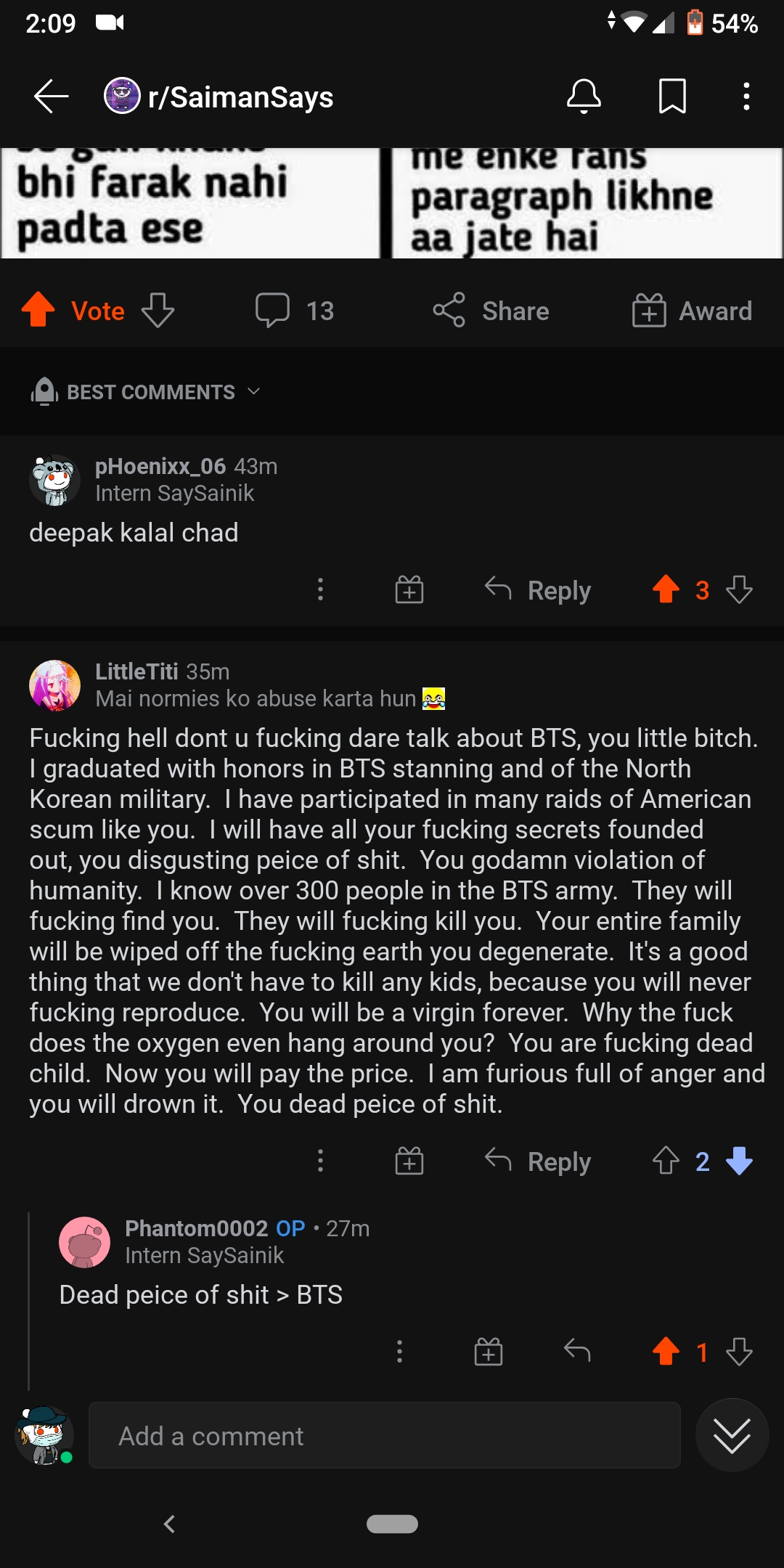Bookmark this post
This screenshot has height=1568, width=784.
(x=671, y=97)
